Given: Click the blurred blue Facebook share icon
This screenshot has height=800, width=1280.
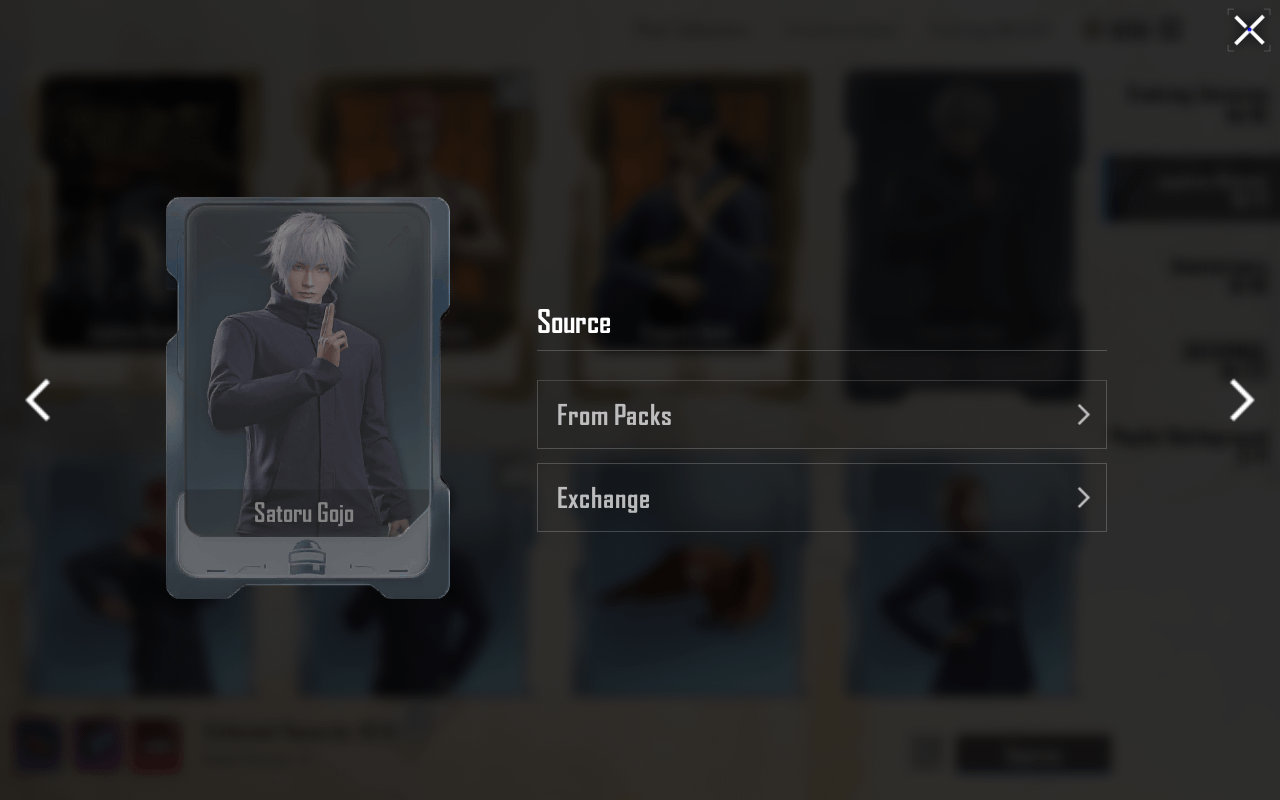Looking at the screenshot, I should coord(38,747).
